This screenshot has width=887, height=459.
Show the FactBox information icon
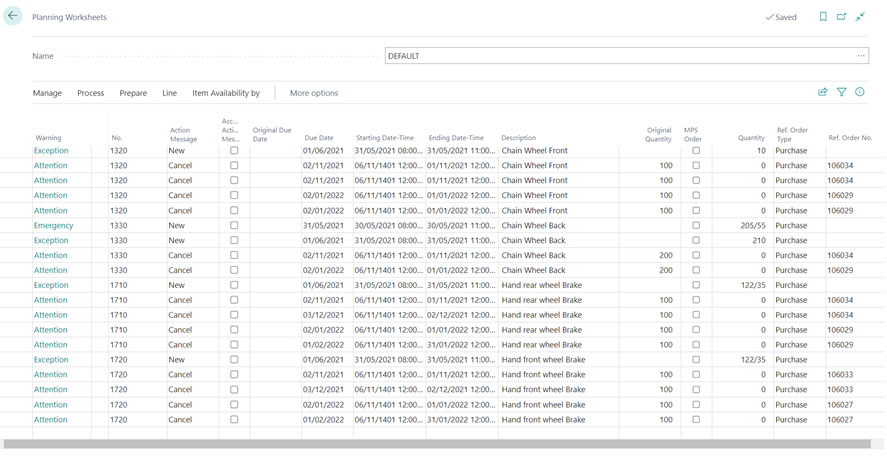(x=860, y=92)
